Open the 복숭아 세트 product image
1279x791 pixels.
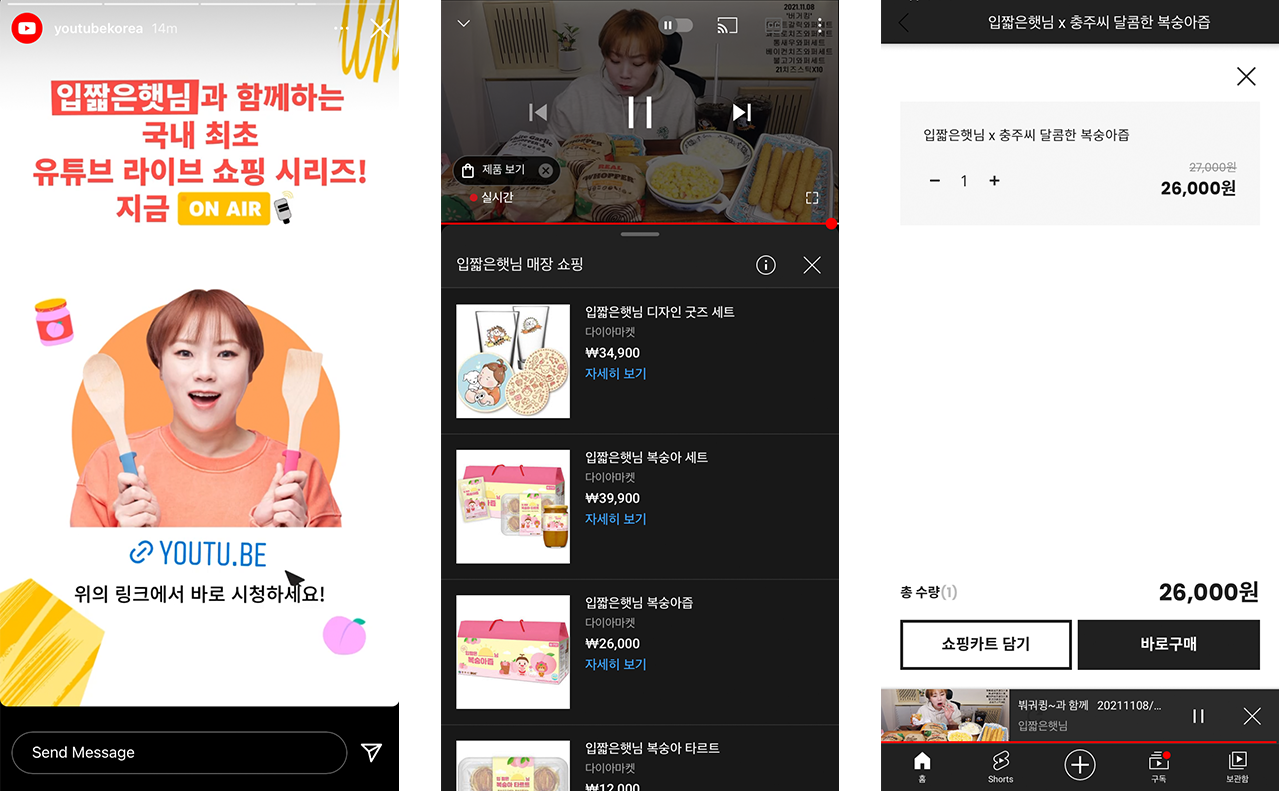pyautogui.click(x=513, y=506)
